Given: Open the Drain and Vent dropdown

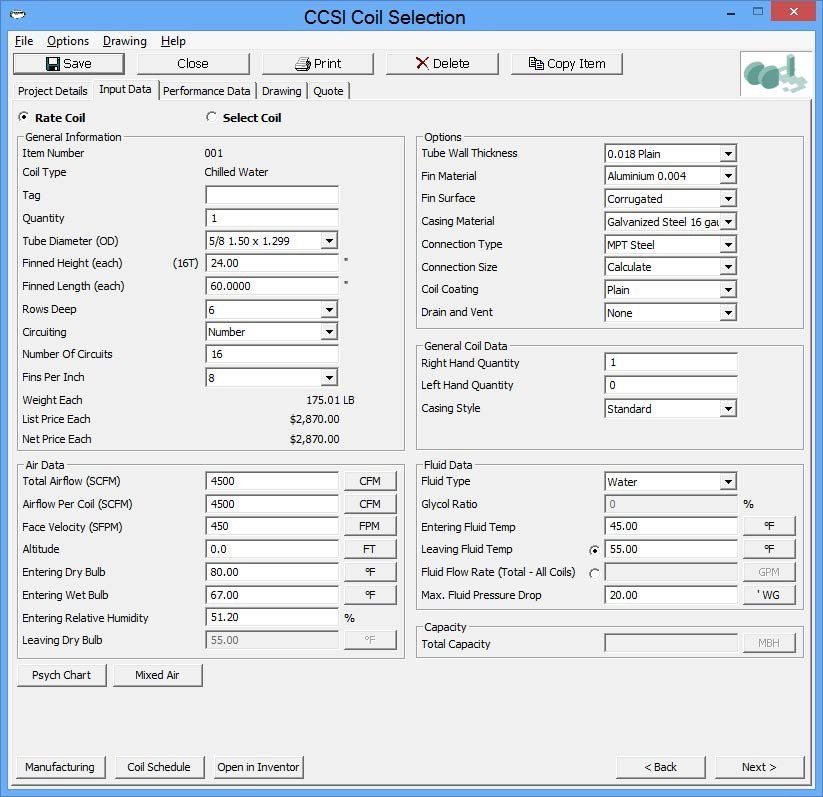Looking at the screenshot, I should (x=725, y=312).
